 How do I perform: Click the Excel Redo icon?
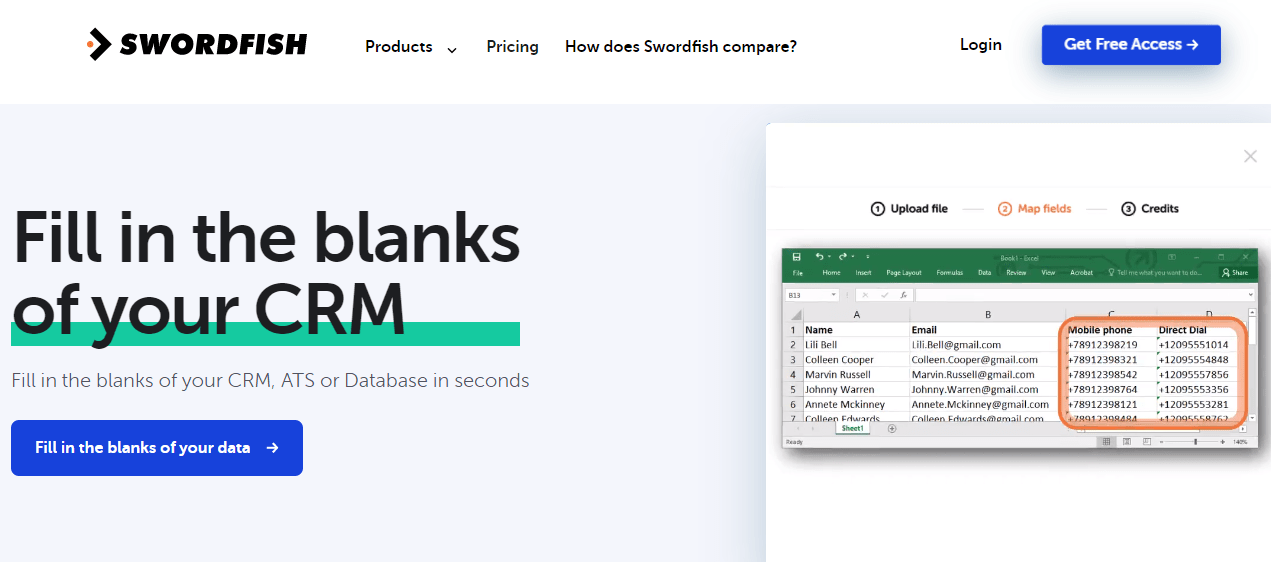pos(842,257)
